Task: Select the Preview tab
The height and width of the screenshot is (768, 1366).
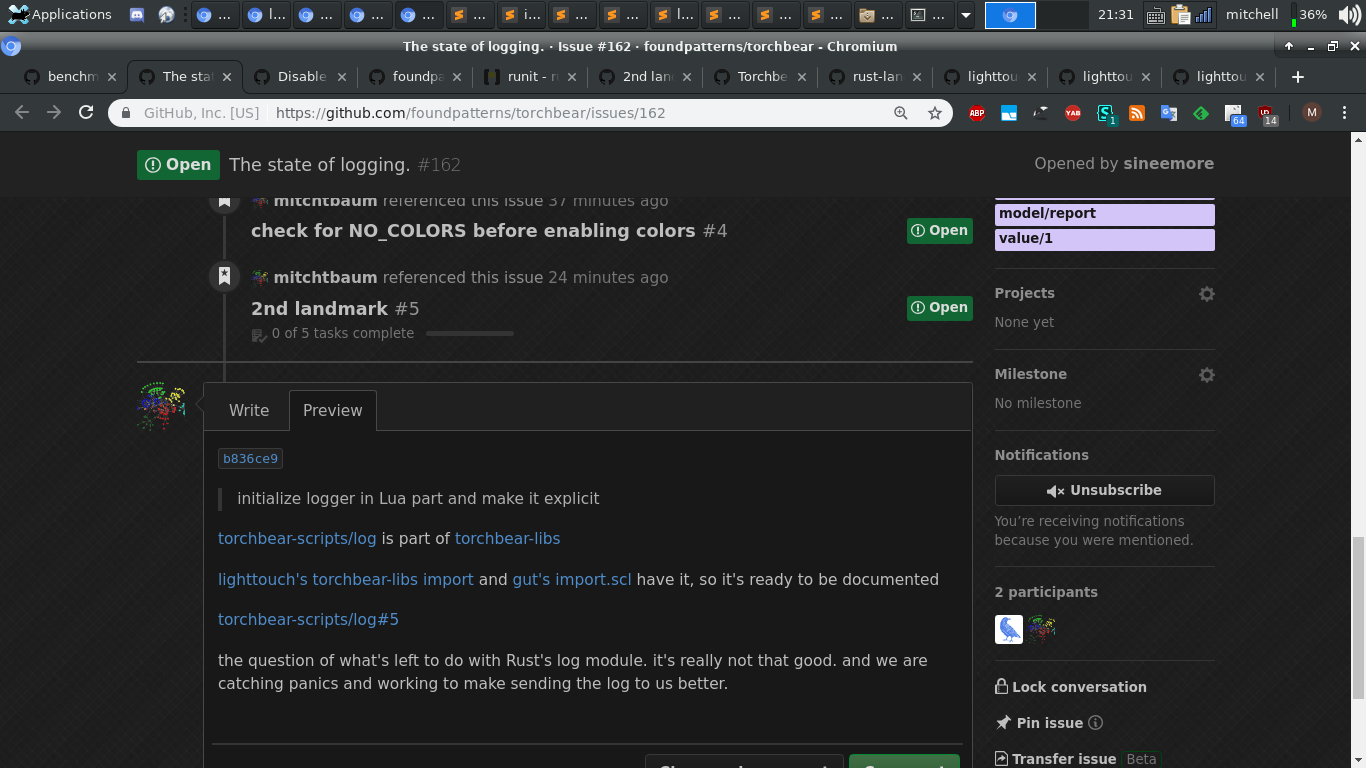Action: pos(333,410)
